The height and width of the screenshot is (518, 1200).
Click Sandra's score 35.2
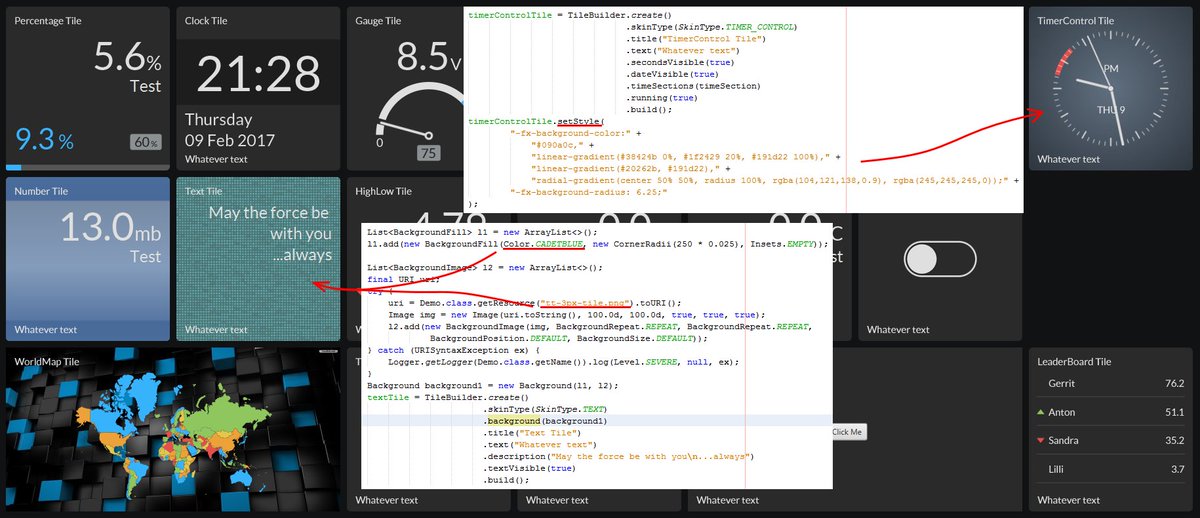pos(1174,440)
